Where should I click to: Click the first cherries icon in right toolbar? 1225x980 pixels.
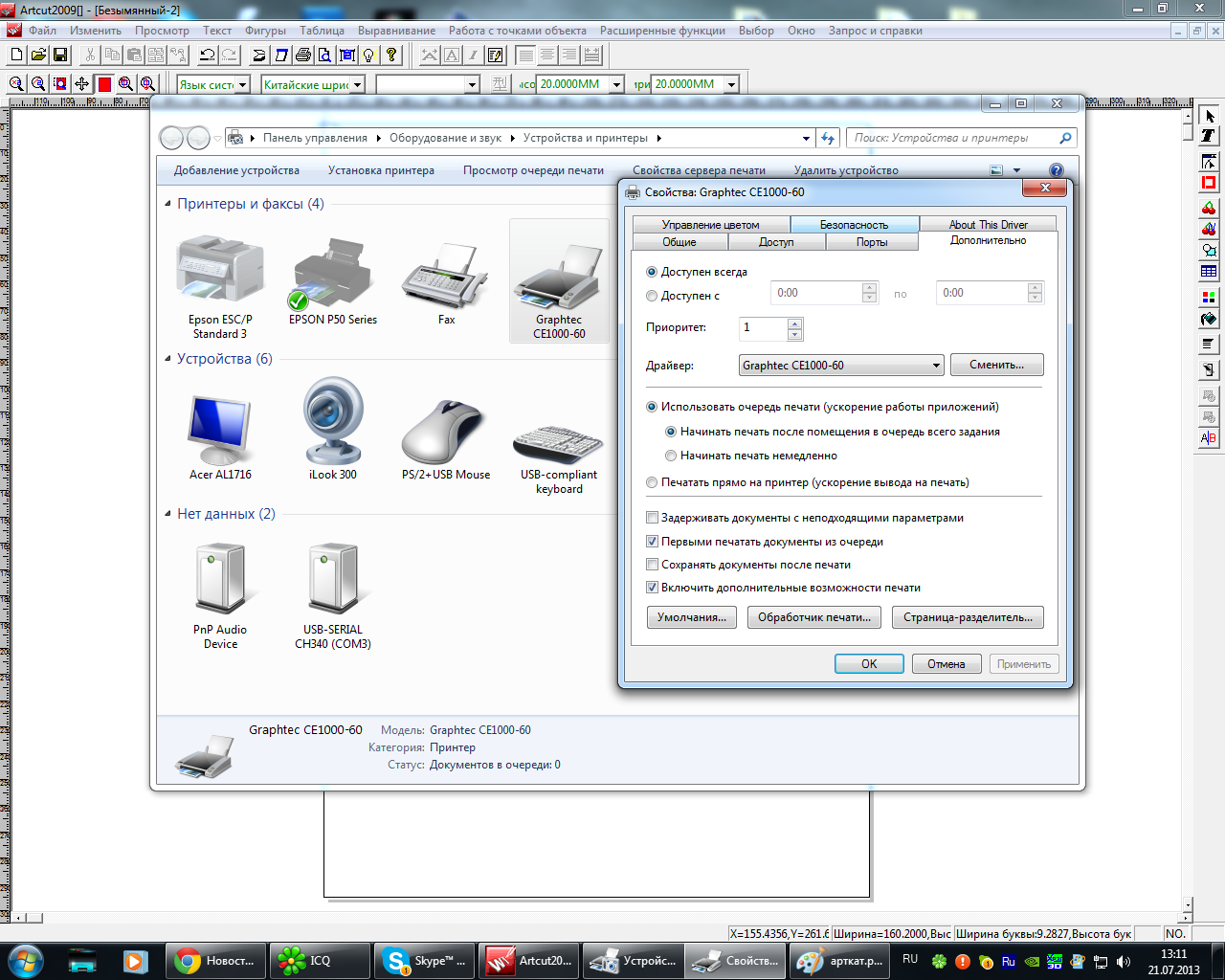coord(1209,208)
